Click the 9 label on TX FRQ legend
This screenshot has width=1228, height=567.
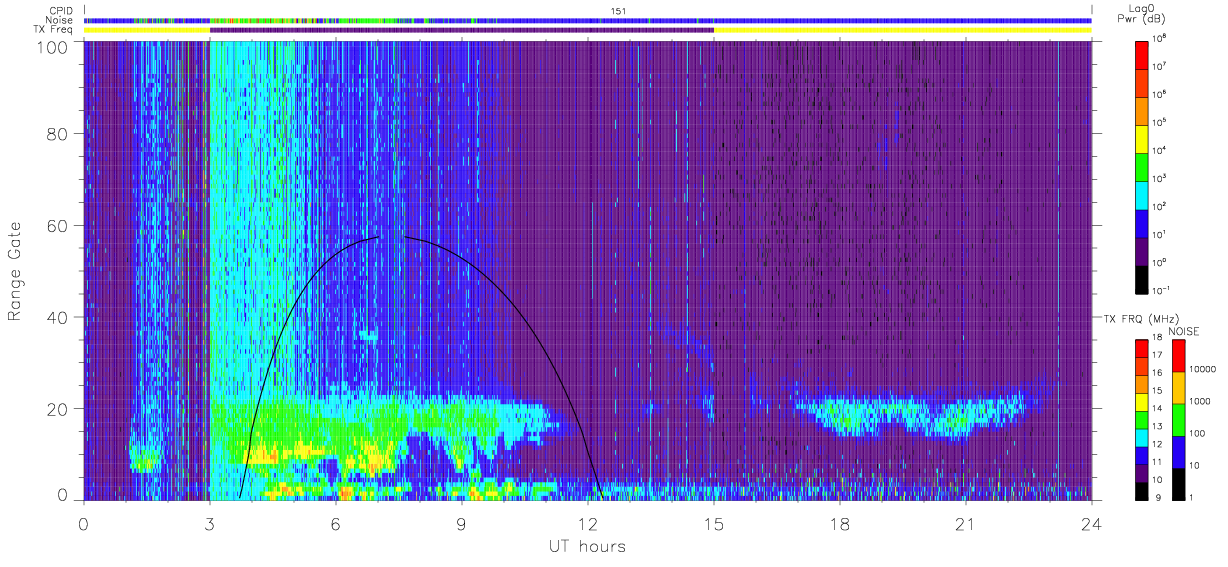pos(1158,497)
